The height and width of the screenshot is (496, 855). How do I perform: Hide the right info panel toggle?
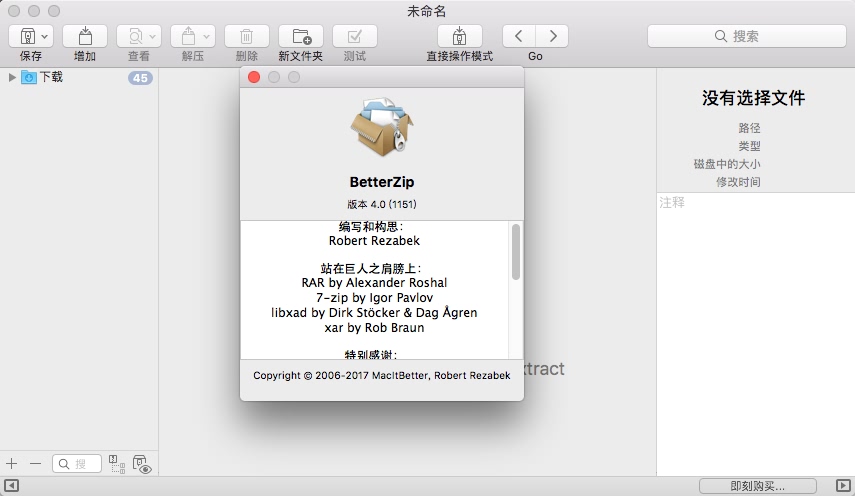pyautogui.click(x=843, y=486)
